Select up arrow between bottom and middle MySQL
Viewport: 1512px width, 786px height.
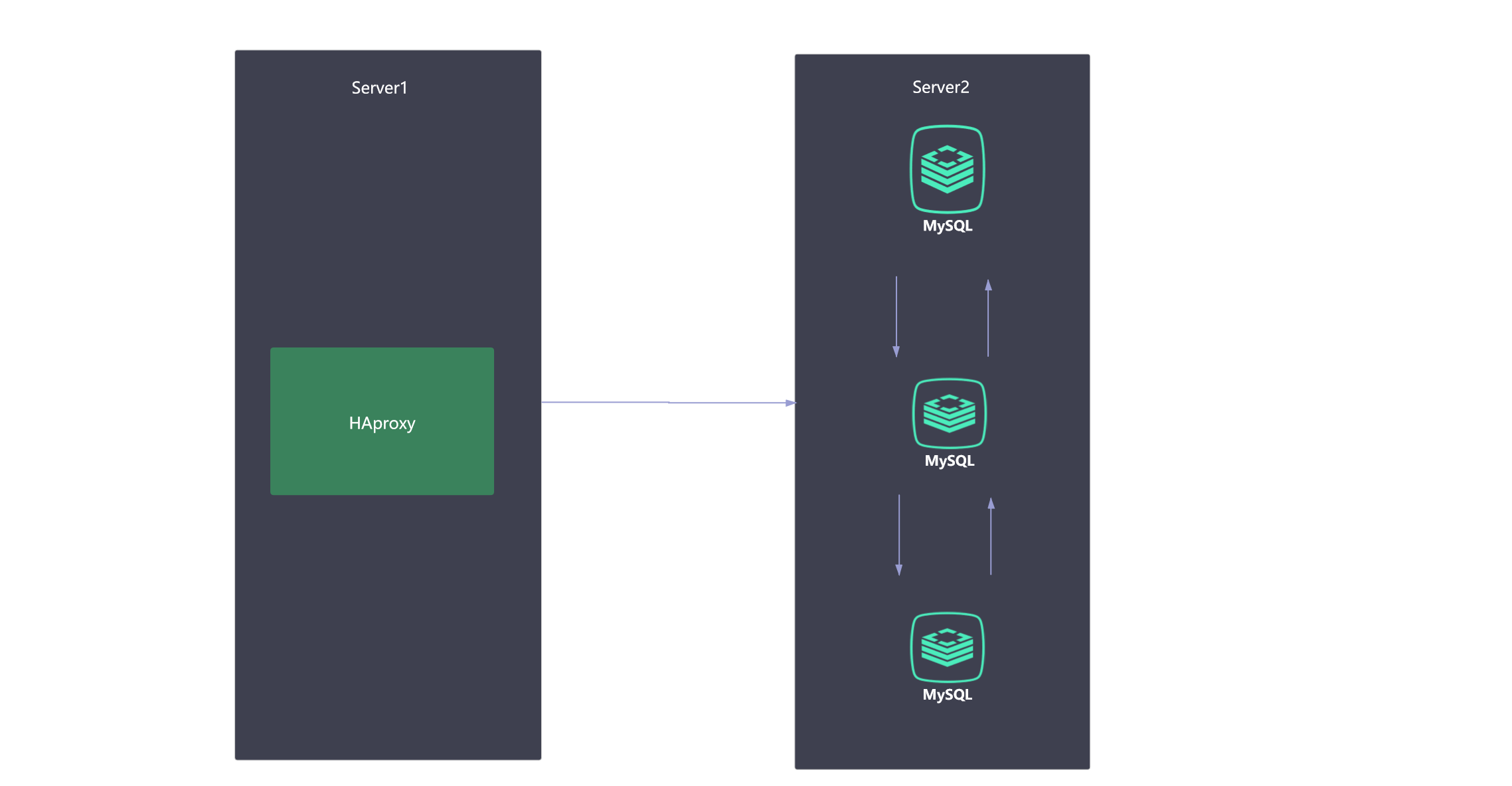coord(991,536)
